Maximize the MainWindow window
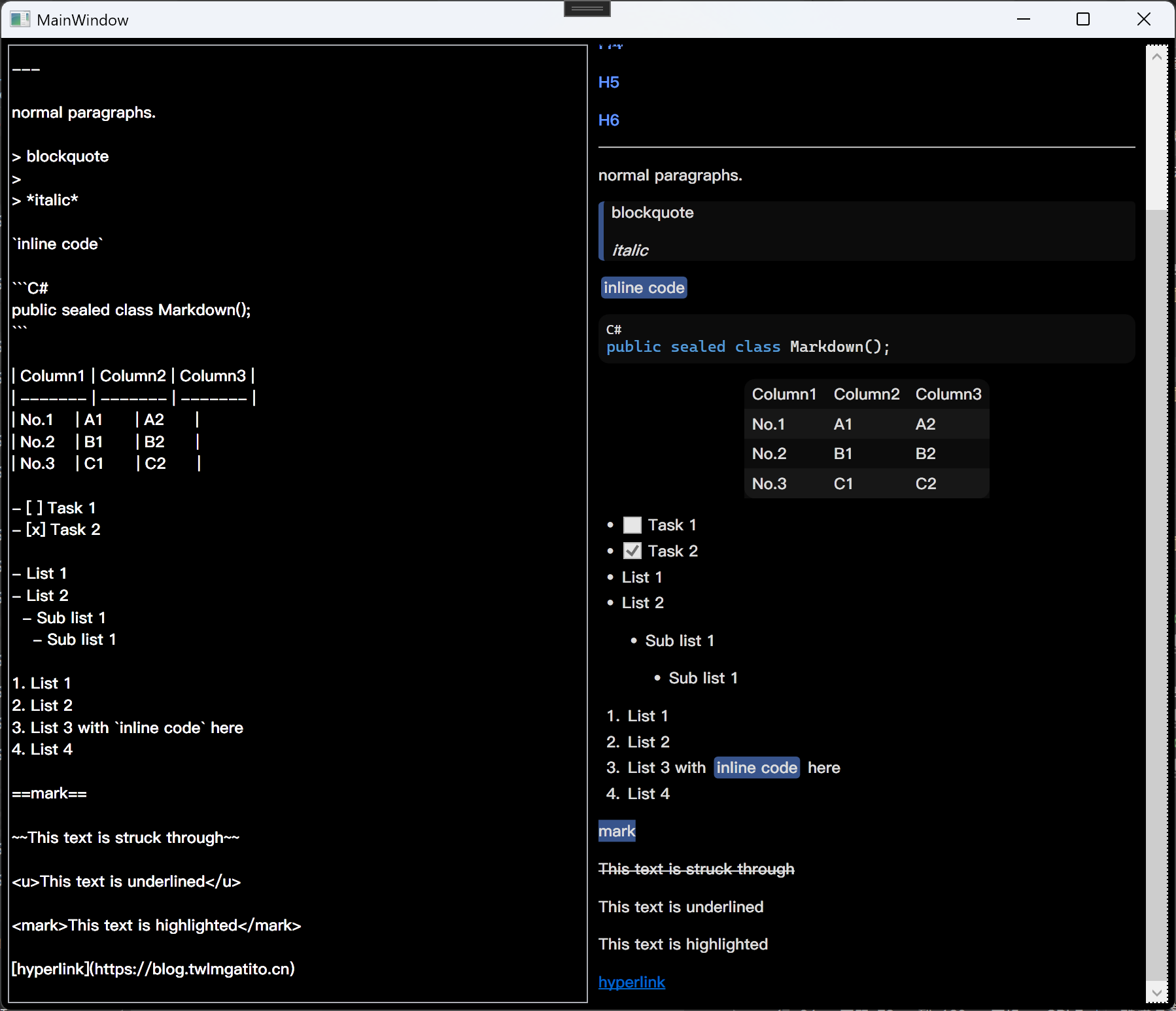The width and height of the screenshot is (1176, 1011). point(1083,20)
